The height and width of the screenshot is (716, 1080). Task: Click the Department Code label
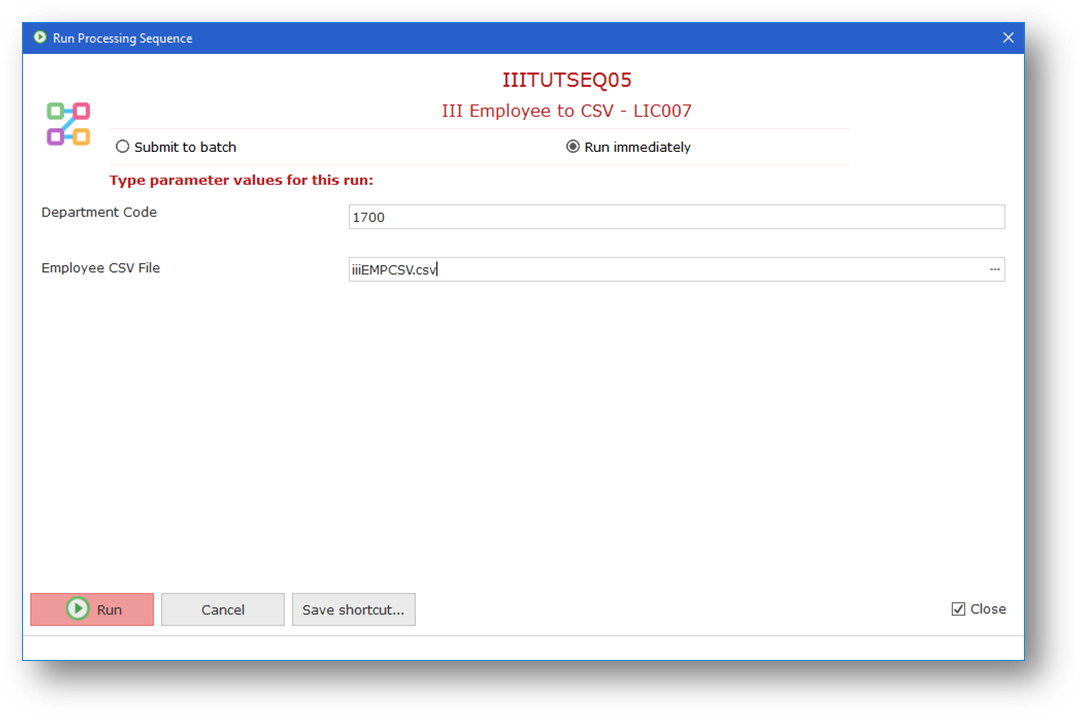tap(99, 212)
